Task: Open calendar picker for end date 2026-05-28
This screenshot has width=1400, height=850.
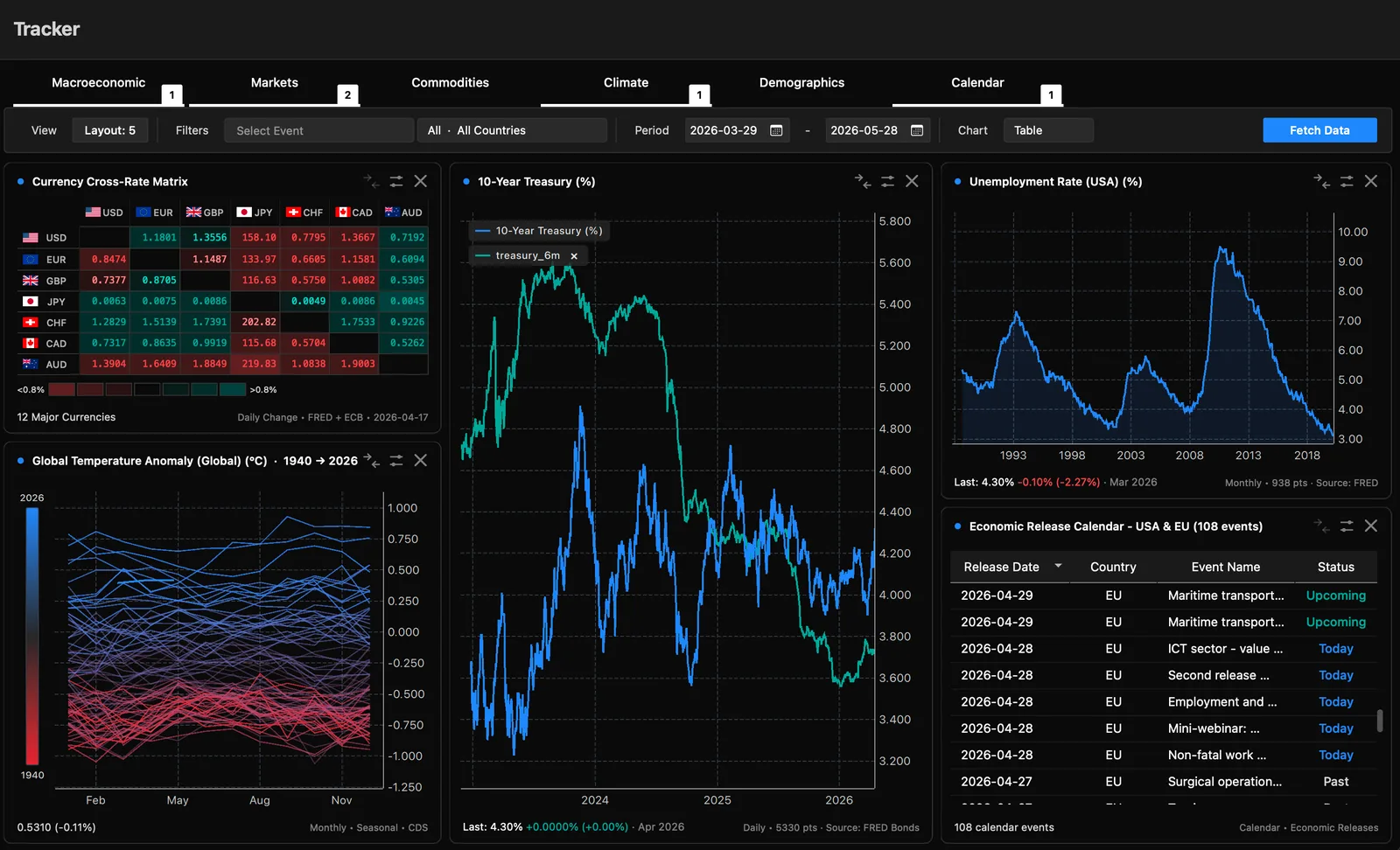Action: pos(917,130)
